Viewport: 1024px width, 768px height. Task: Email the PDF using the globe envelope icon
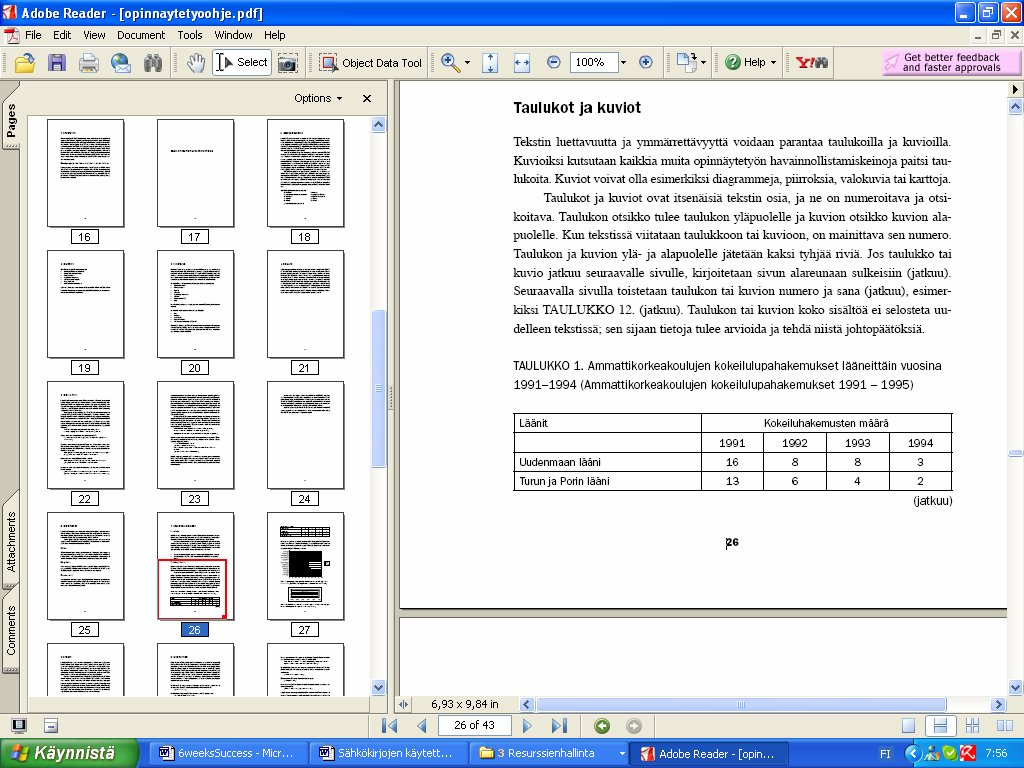[121, 63]
